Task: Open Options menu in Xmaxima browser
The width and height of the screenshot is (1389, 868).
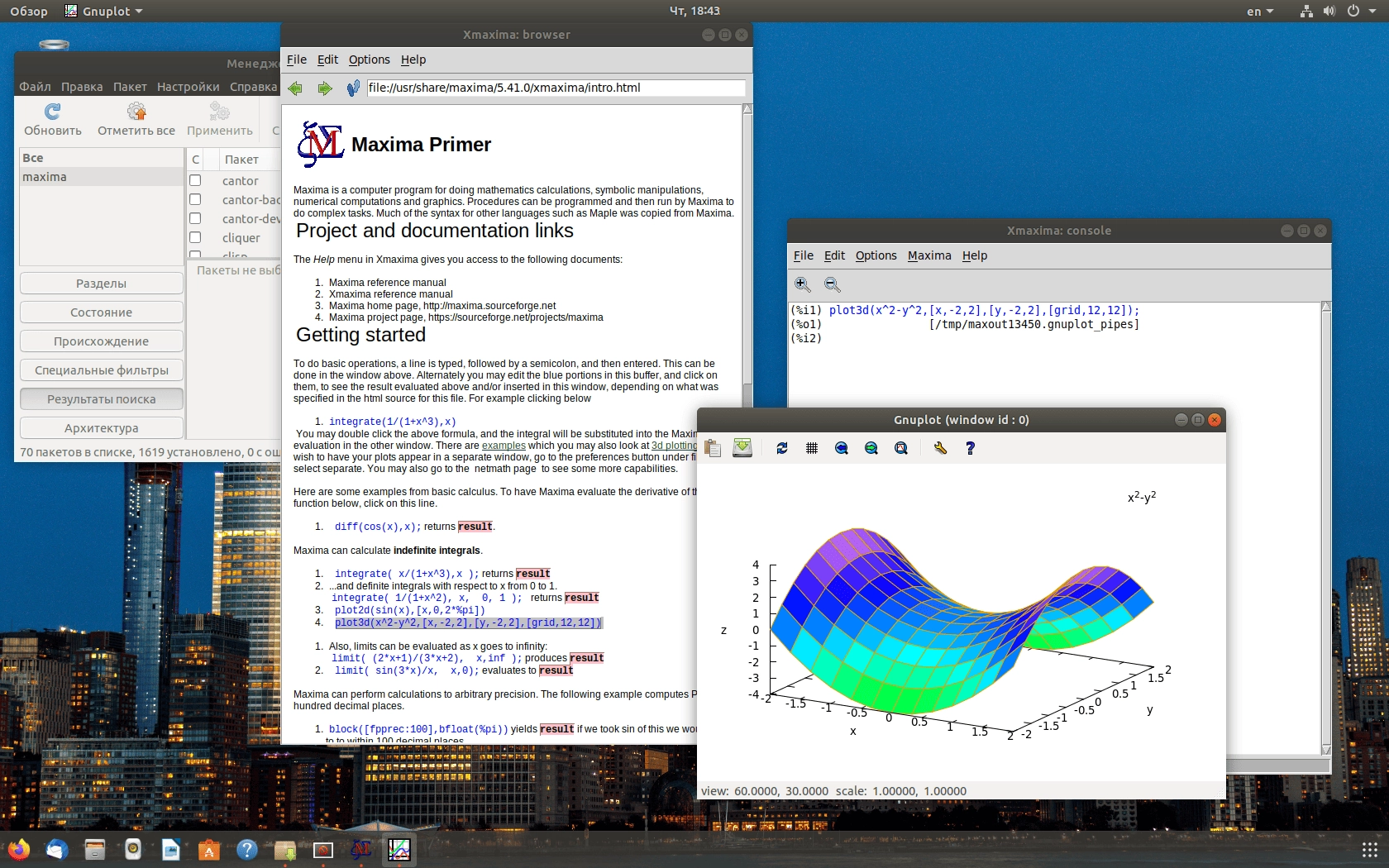Action: (x=369, y=60)
